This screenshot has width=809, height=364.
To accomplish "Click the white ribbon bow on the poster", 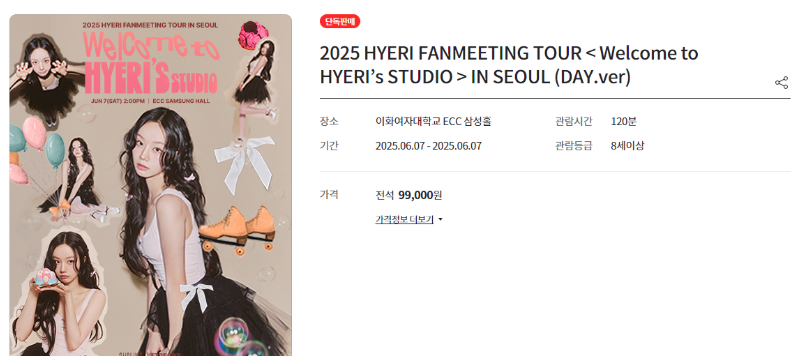I will coord(245,163).
